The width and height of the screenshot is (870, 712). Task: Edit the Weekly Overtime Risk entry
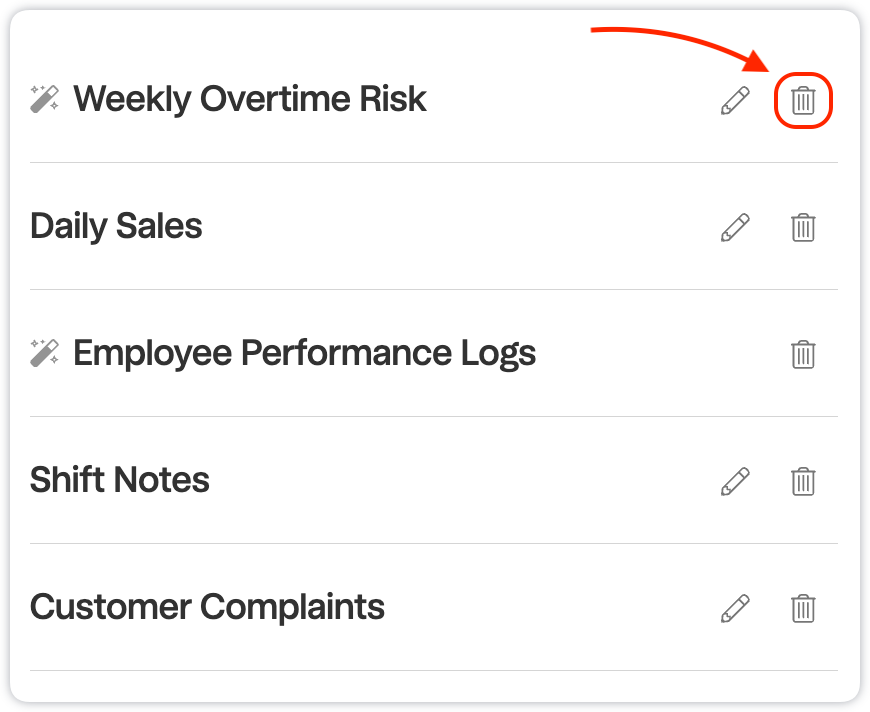tap(735, 100)
